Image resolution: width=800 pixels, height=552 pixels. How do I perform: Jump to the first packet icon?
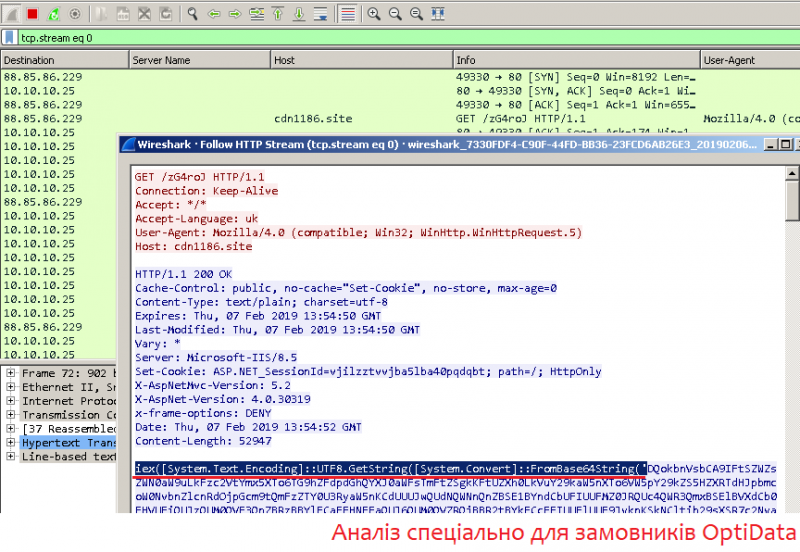(x=277, y=14)
